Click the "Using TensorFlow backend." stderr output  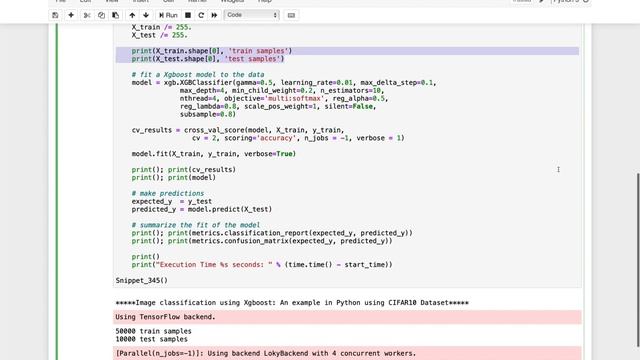165,317
